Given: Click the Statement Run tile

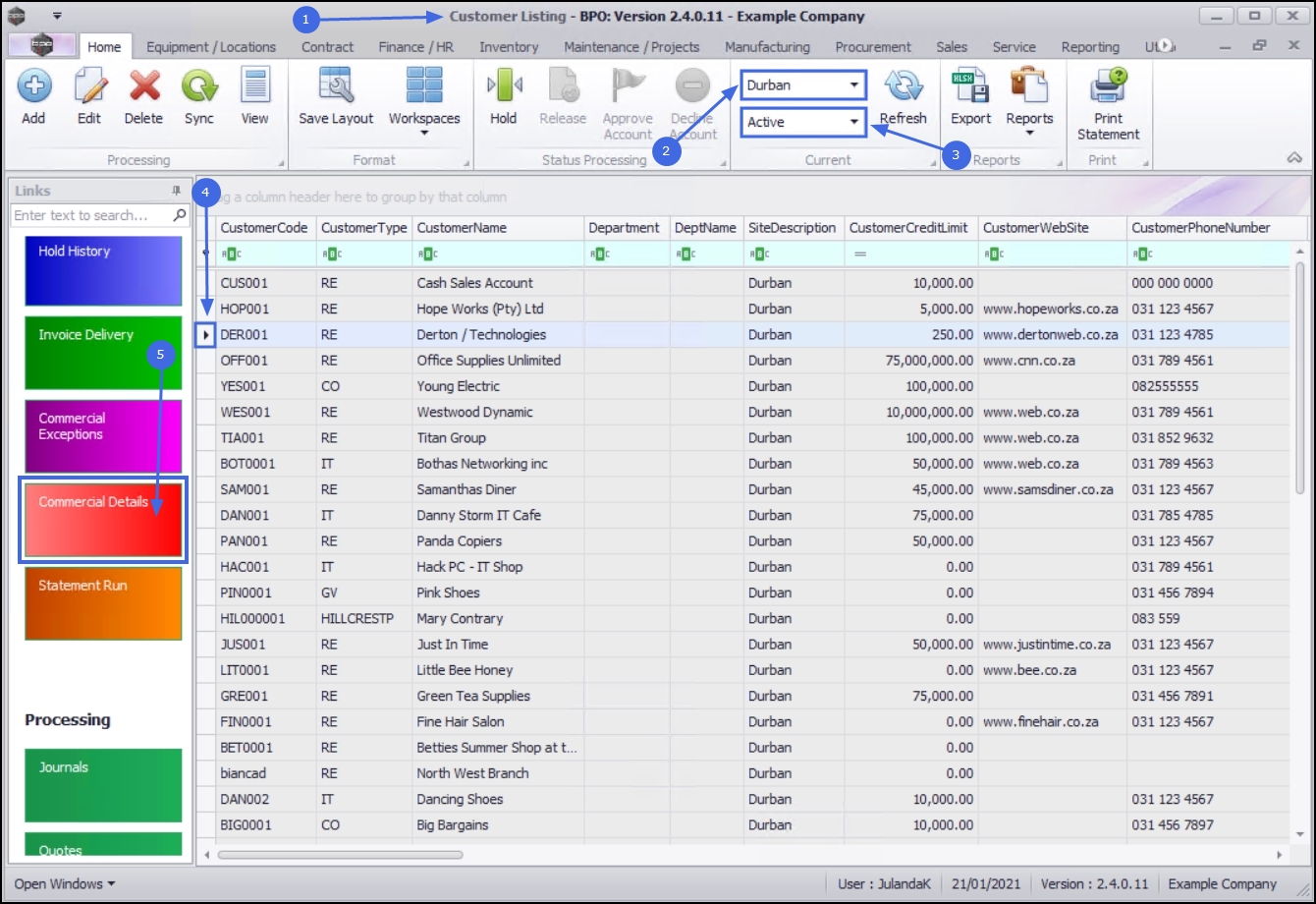Looking at the screenshot, I should click(103, 603).
